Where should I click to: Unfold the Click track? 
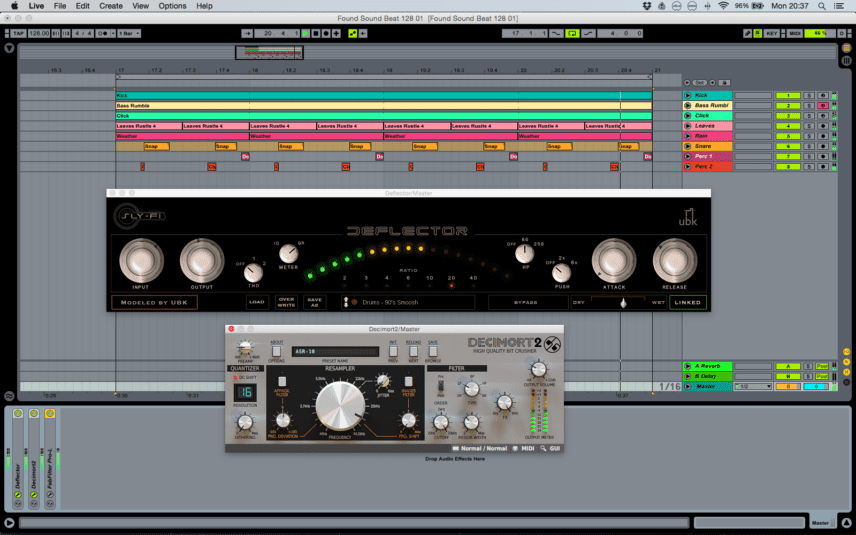[x=688, y=116]
